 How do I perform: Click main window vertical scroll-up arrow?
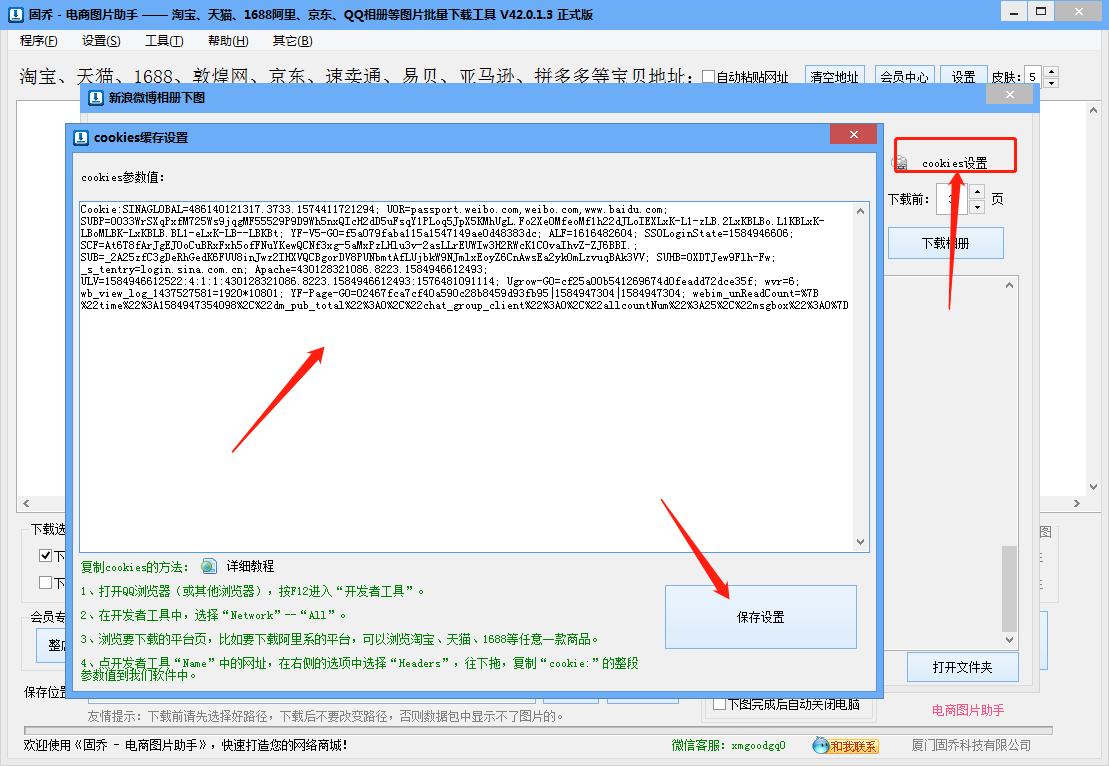point(1093,110)
